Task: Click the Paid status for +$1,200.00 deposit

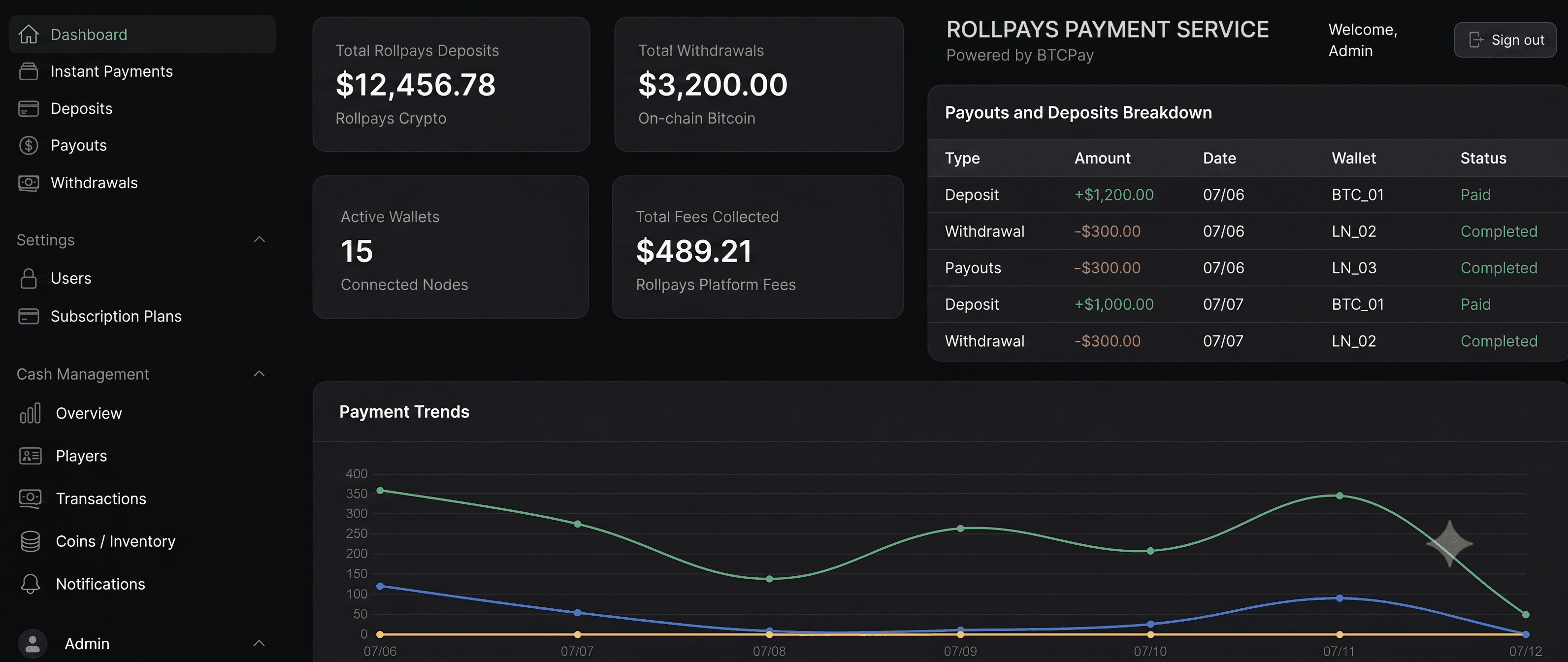Action: 1475,194
